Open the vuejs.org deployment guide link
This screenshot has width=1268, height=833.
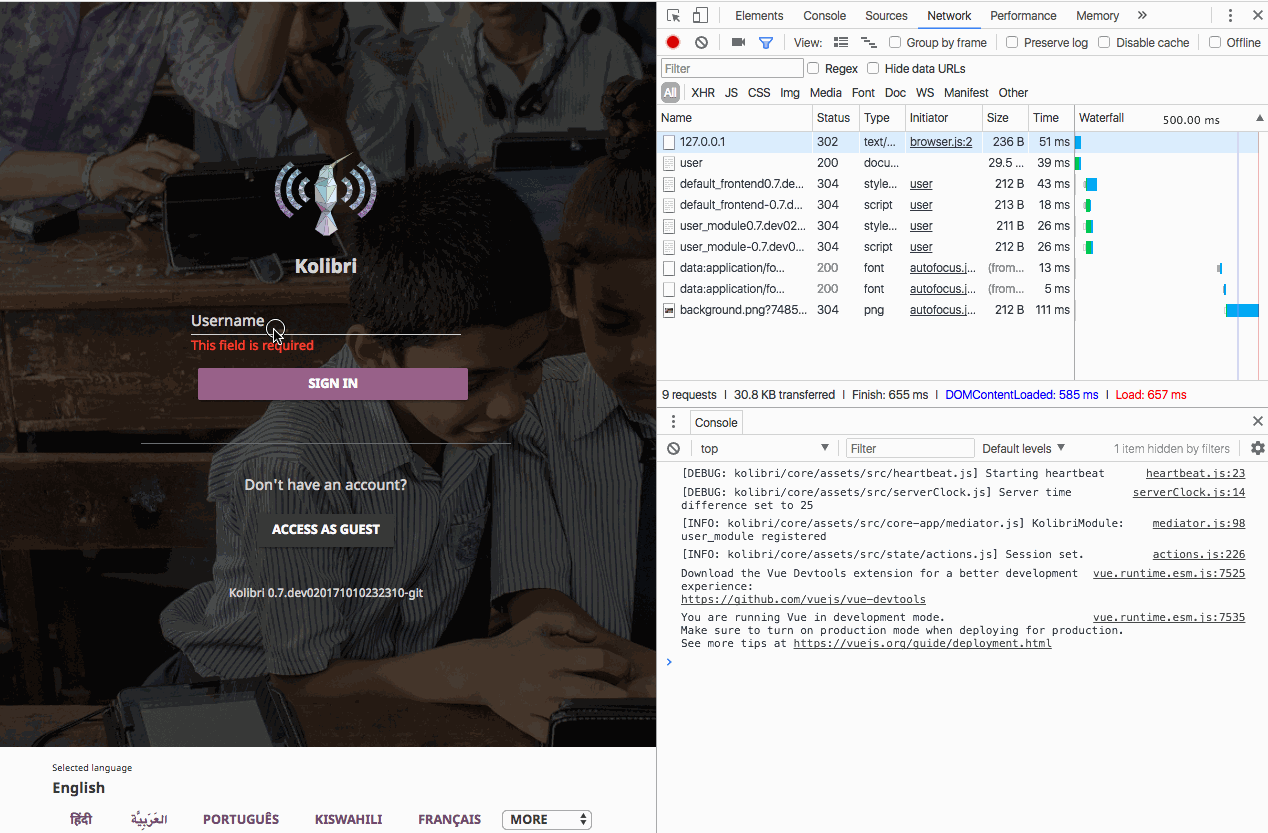tap(922, 643)
